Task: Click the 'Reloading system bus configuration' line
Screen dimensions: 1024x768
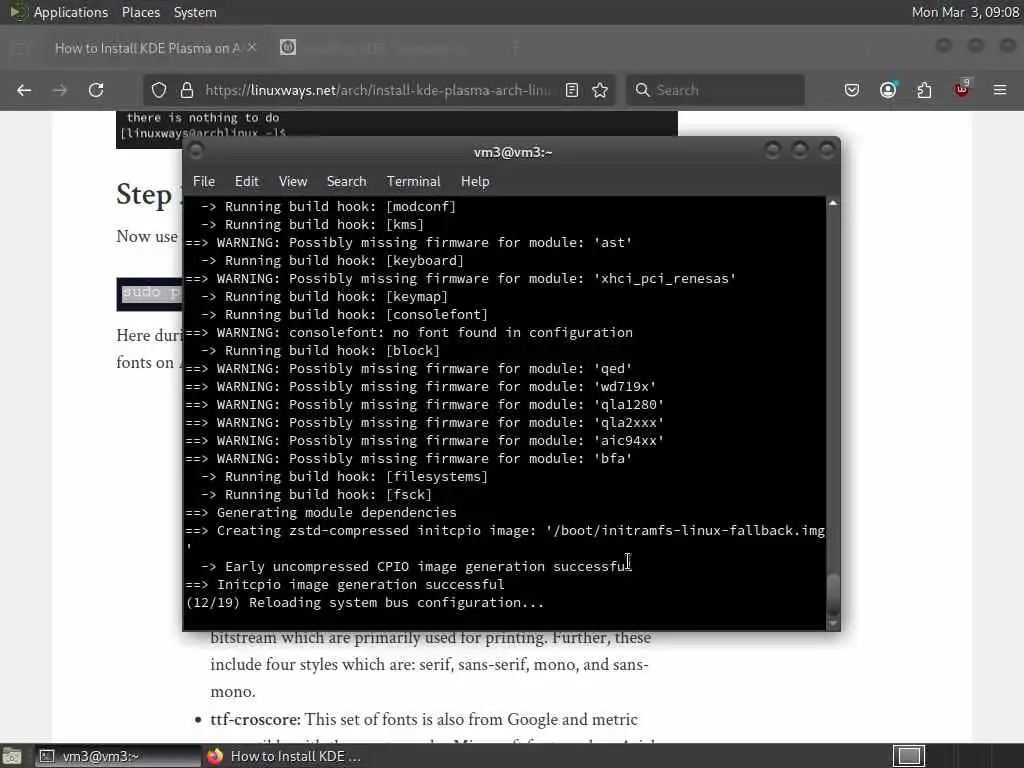Action: (x=365, y=603)
